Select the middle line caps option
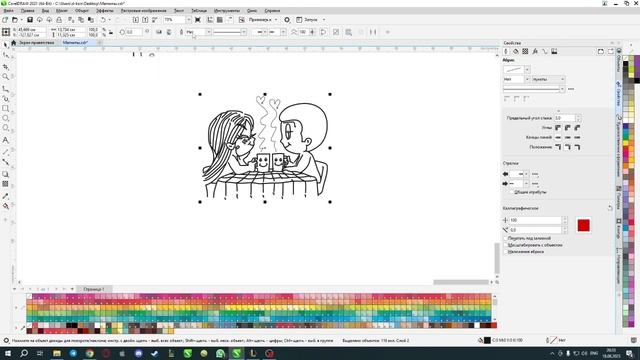Viewport: 640px width, 360px height. [x=568, y=137]
